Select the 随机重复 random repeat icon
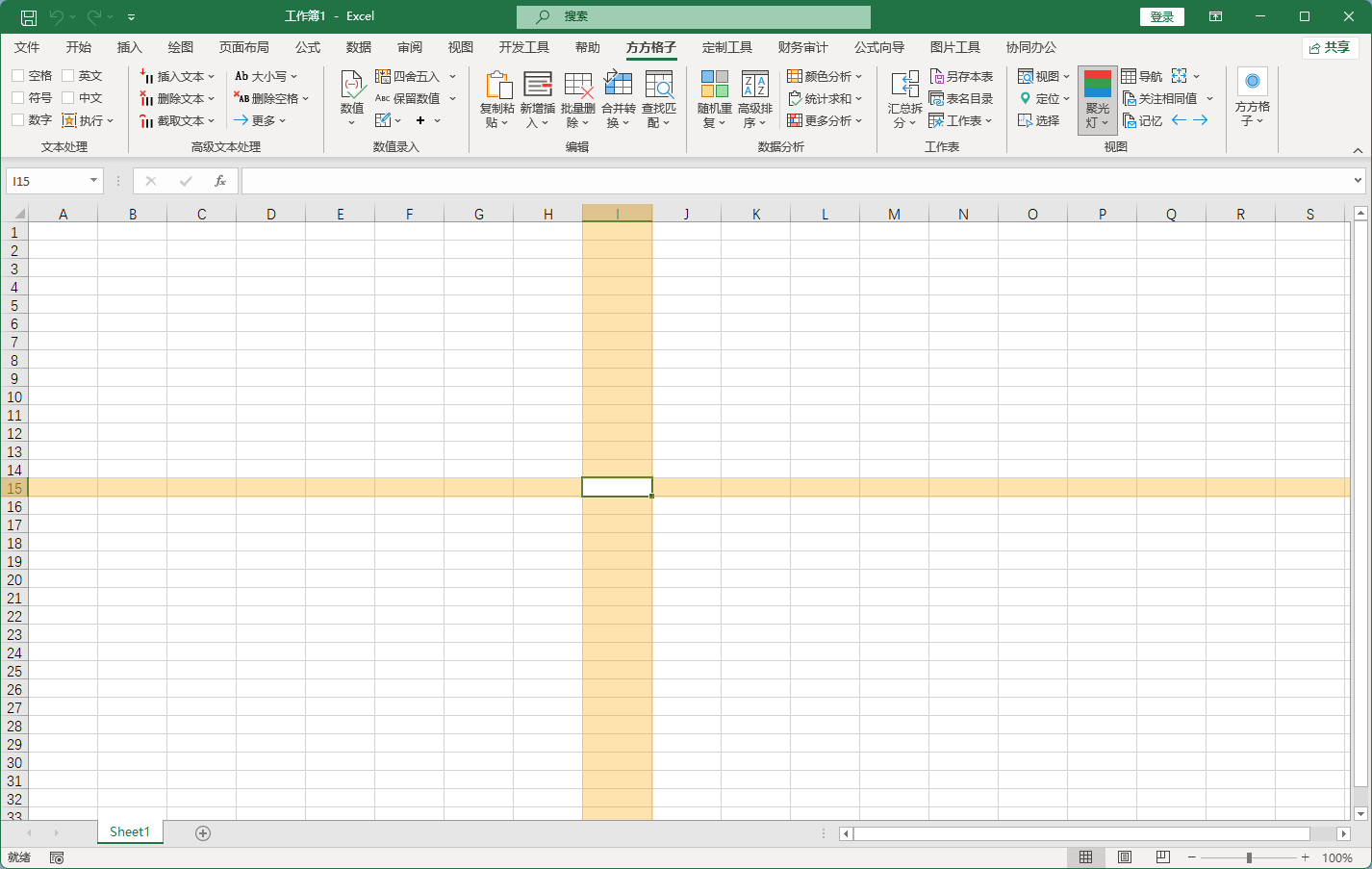The height and width of the screenshot is (869, 1372). [714, 86]
